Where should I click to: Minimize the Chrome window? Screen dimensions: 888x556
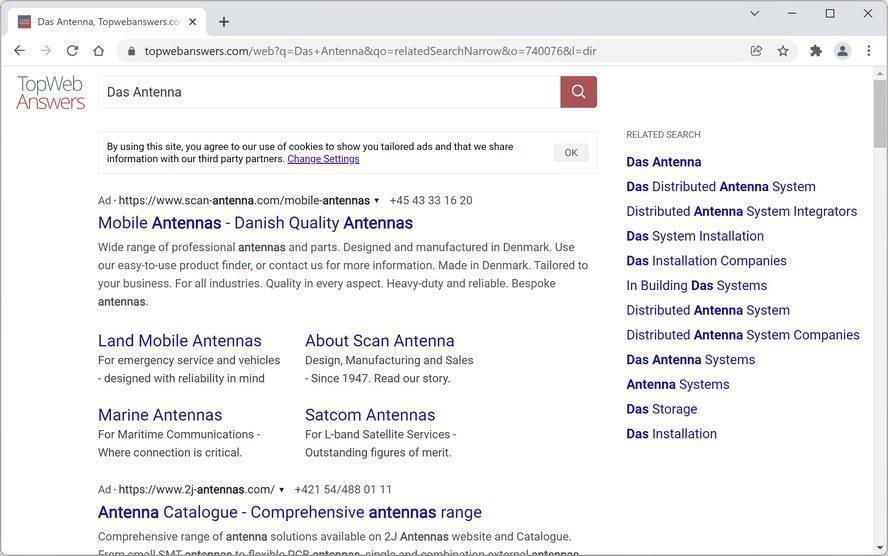792,13
